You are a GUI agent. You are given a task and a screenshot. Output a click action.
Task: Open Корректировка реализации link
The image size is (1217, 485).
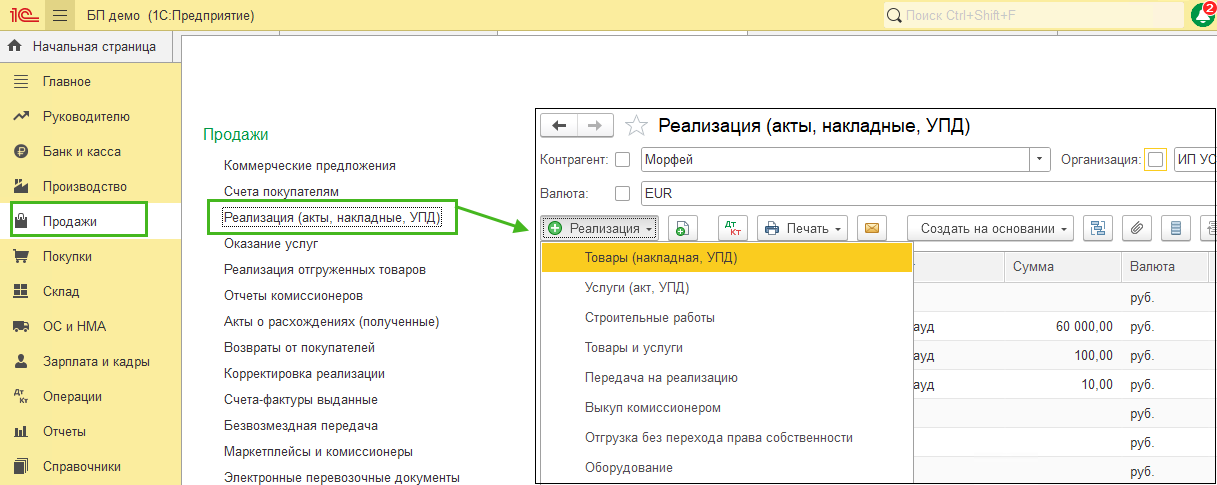click(x=304, y=374)
